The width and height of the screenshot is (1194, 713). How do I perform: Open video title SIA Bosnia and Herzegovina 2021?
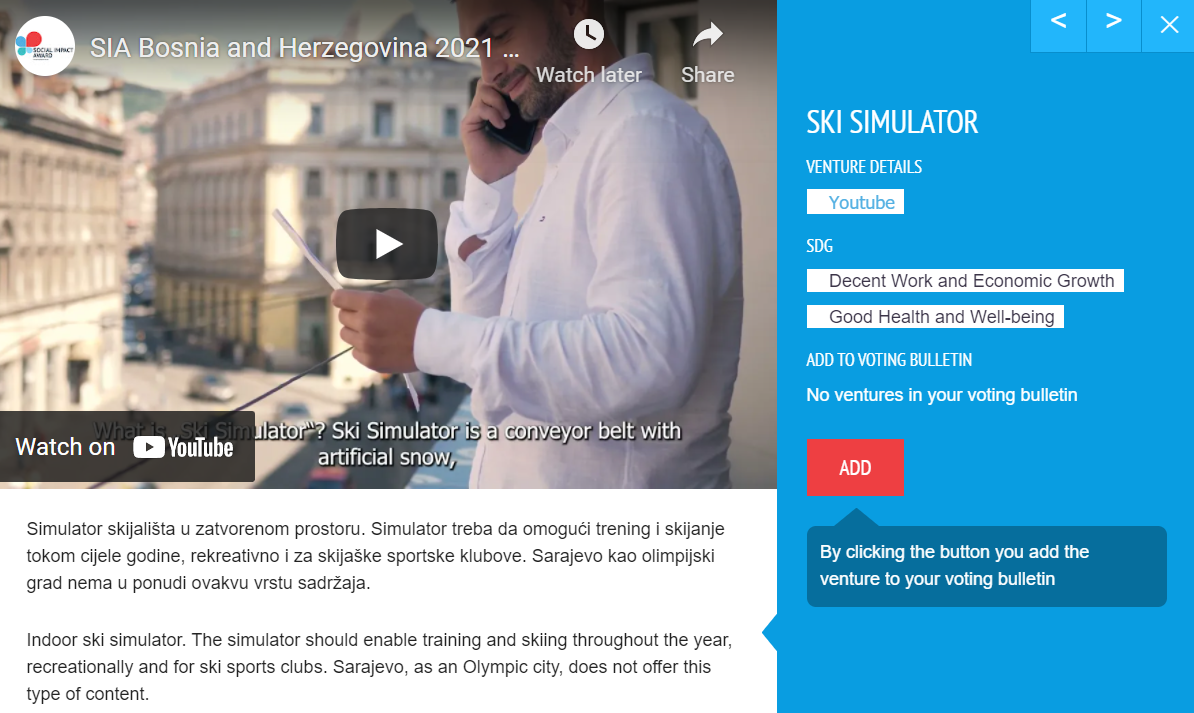305,48
